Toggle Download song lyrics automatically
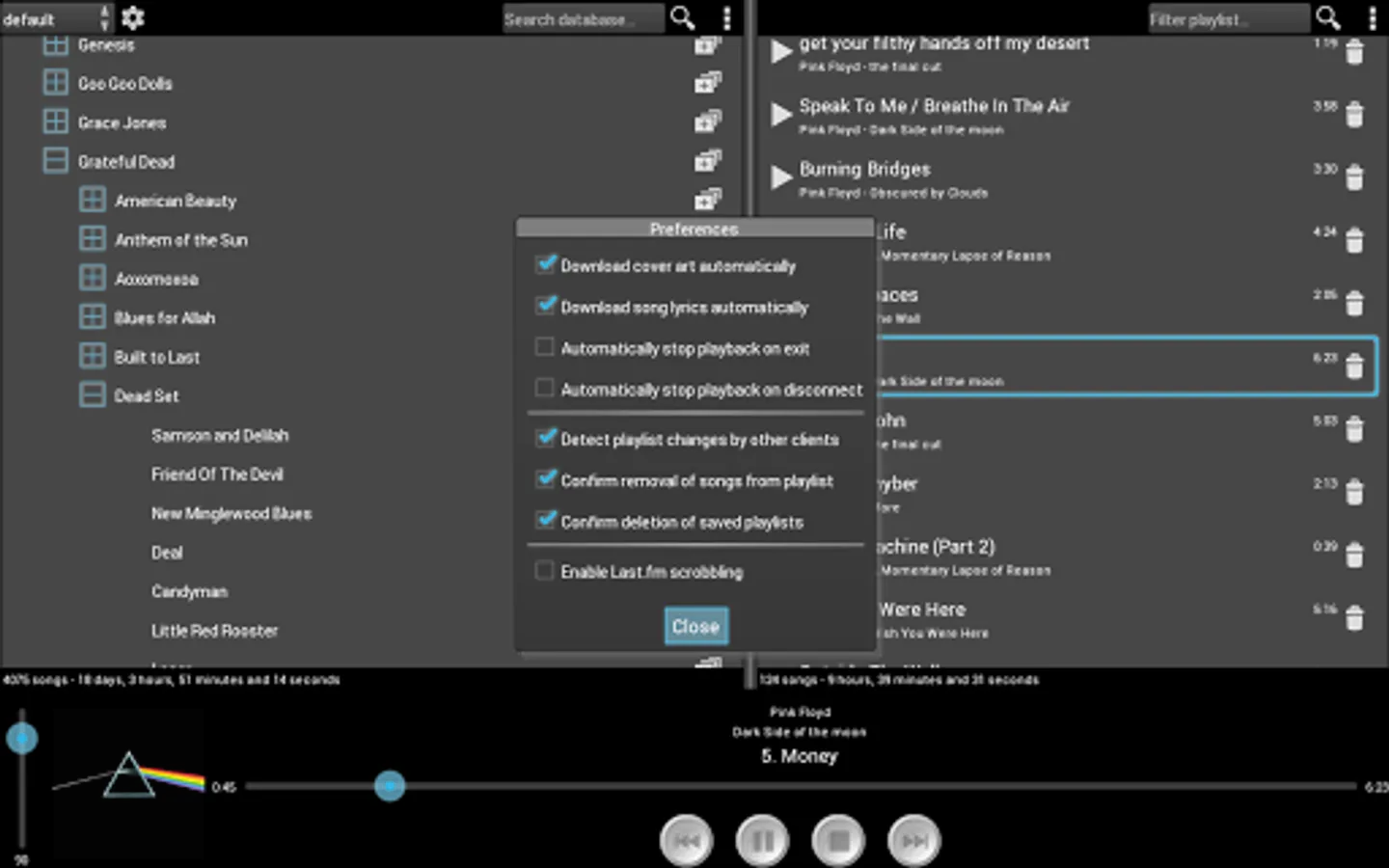The height and width of the screenshot is (868, 1389). [545, 306]
